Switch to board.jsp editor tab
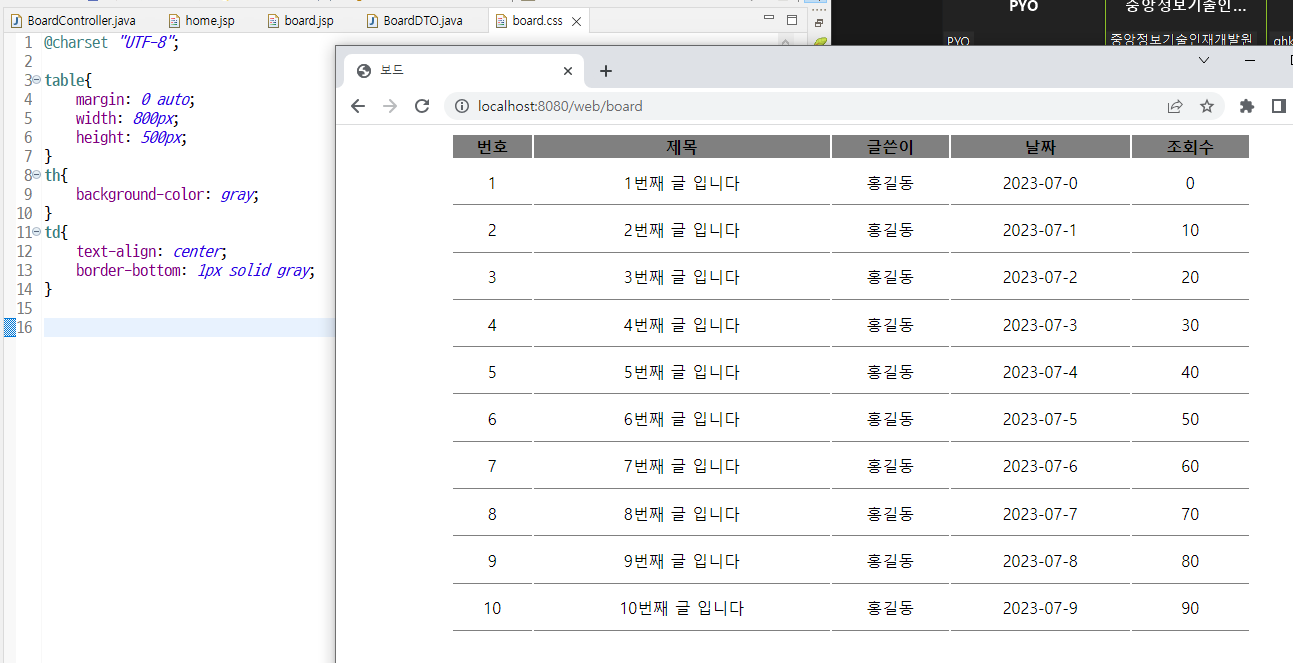Screen dimensions: 1293x663 (300, 20)
